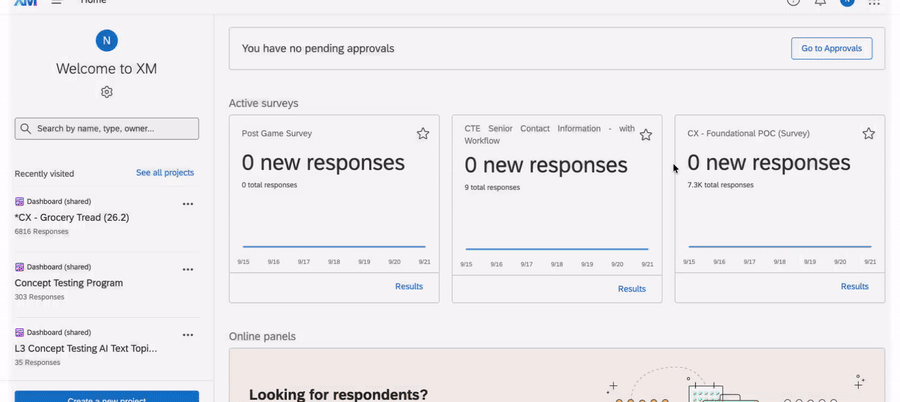This screenshot has height=402, width=900.
Task: Open Results for CTE Senior Contact Information
Action: 631,289
